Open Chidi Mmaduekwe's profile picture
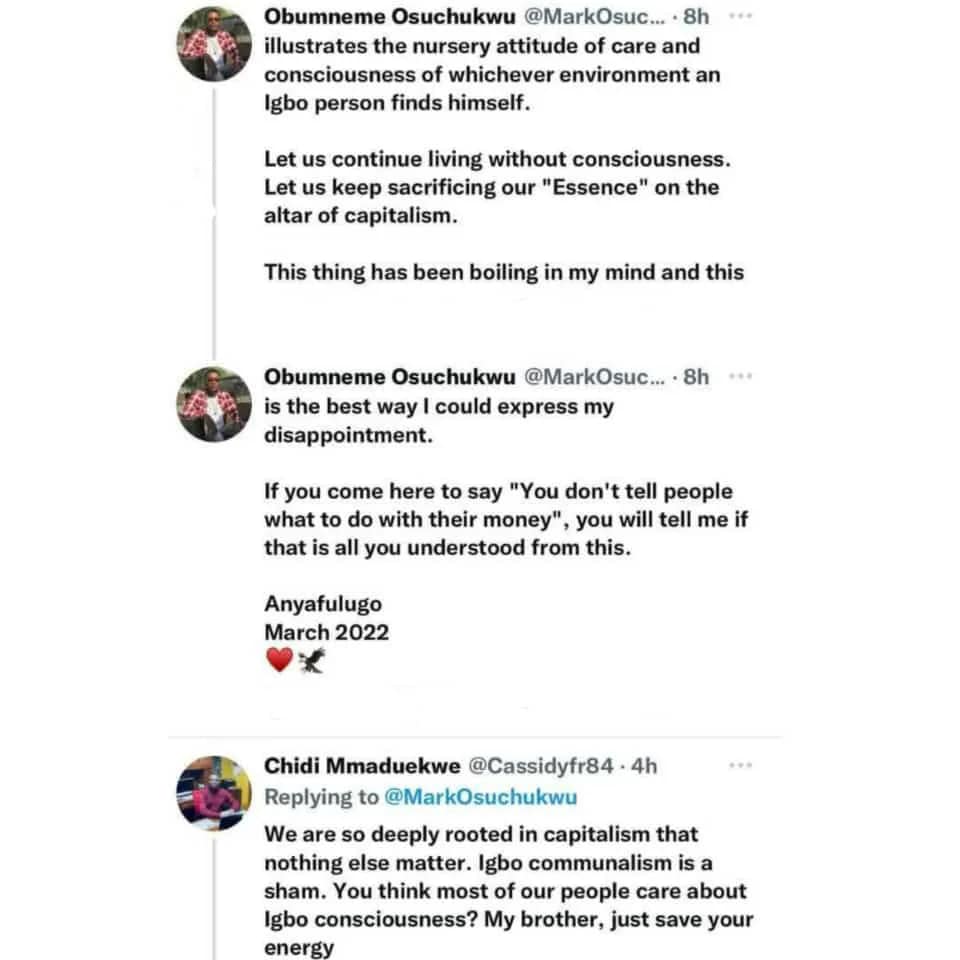This screenshot has height=960, width=960. [213, 792]
